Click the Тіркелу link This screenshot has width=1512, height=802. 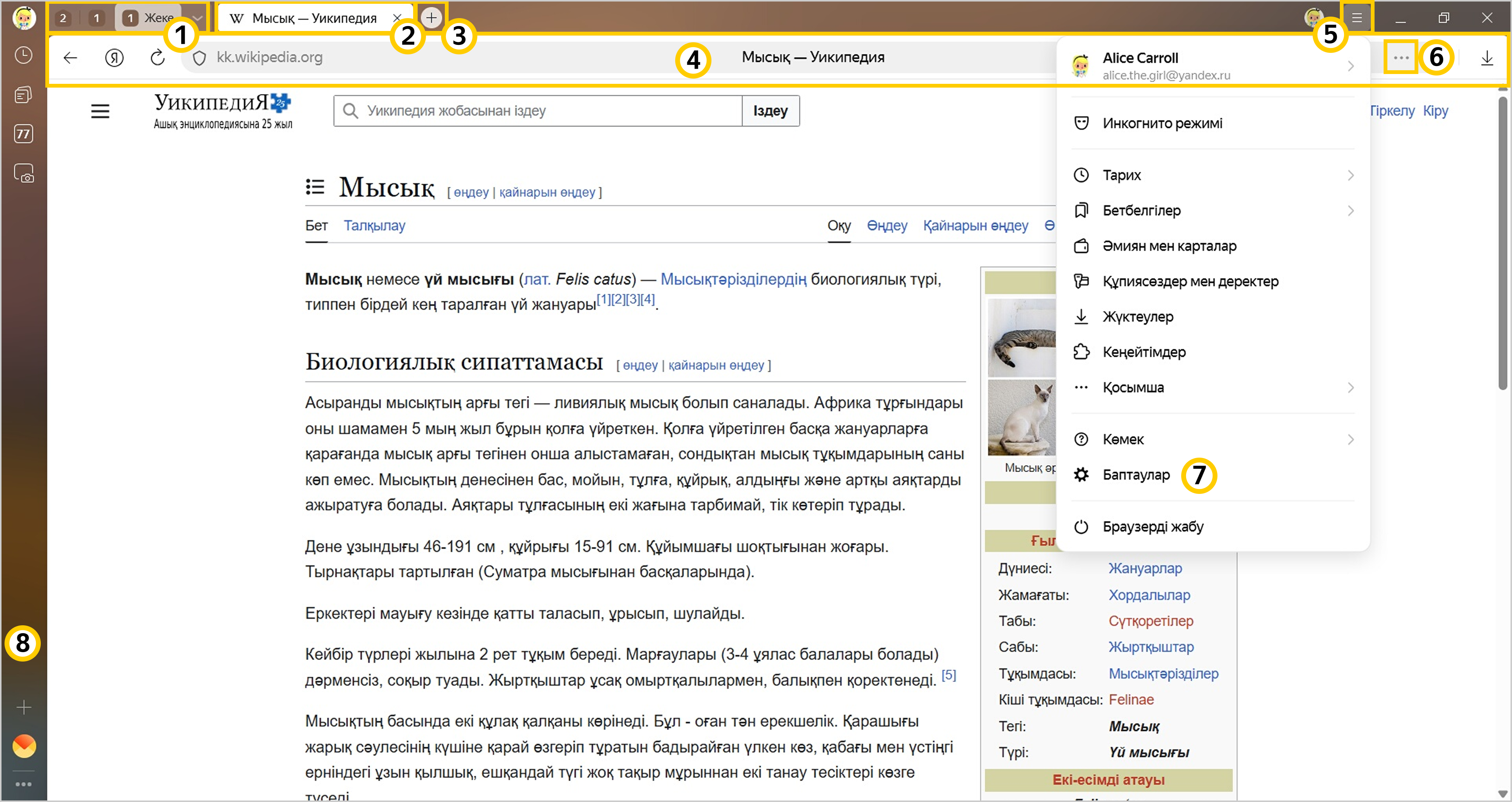click(x=1392, y=111)
